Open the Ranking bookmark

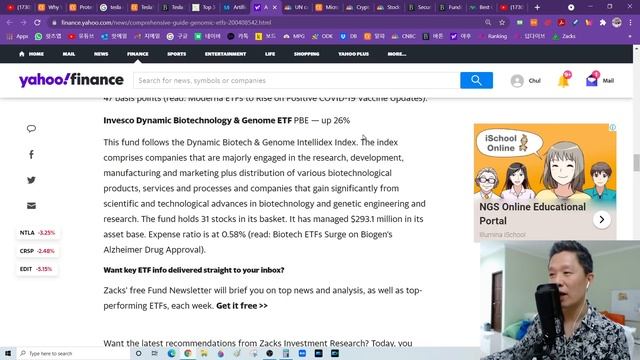[493, 36]
